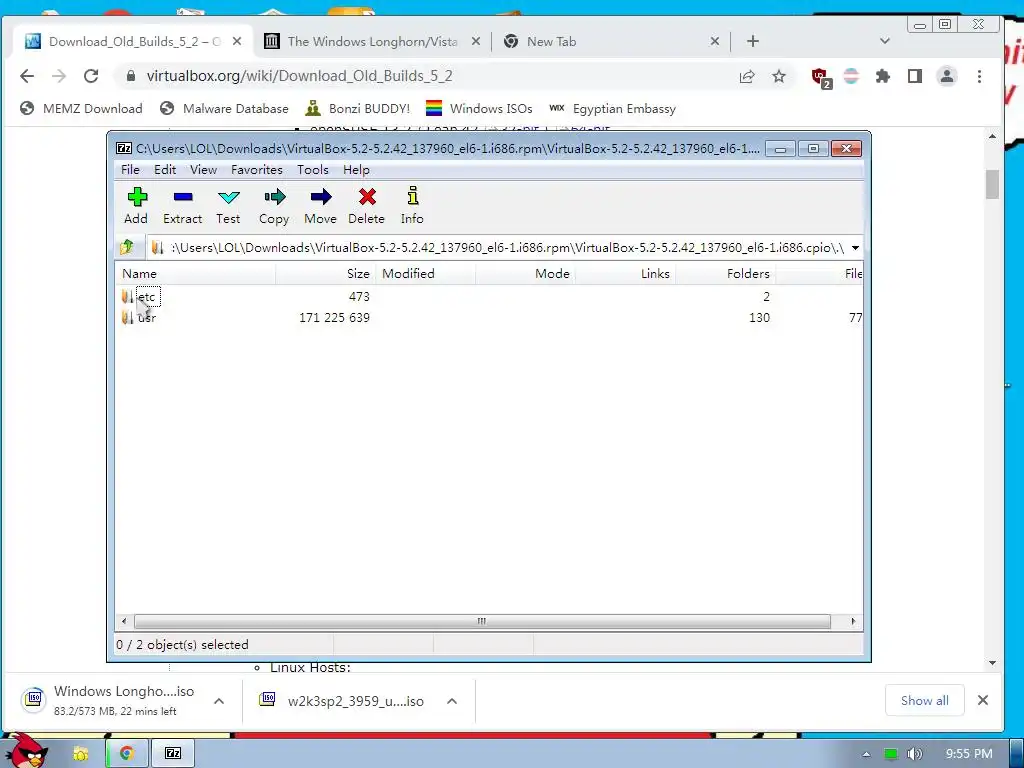Open a new Chrome tab with plus button
Viewport: 1024px width, 768px height.
pos(753,41)
